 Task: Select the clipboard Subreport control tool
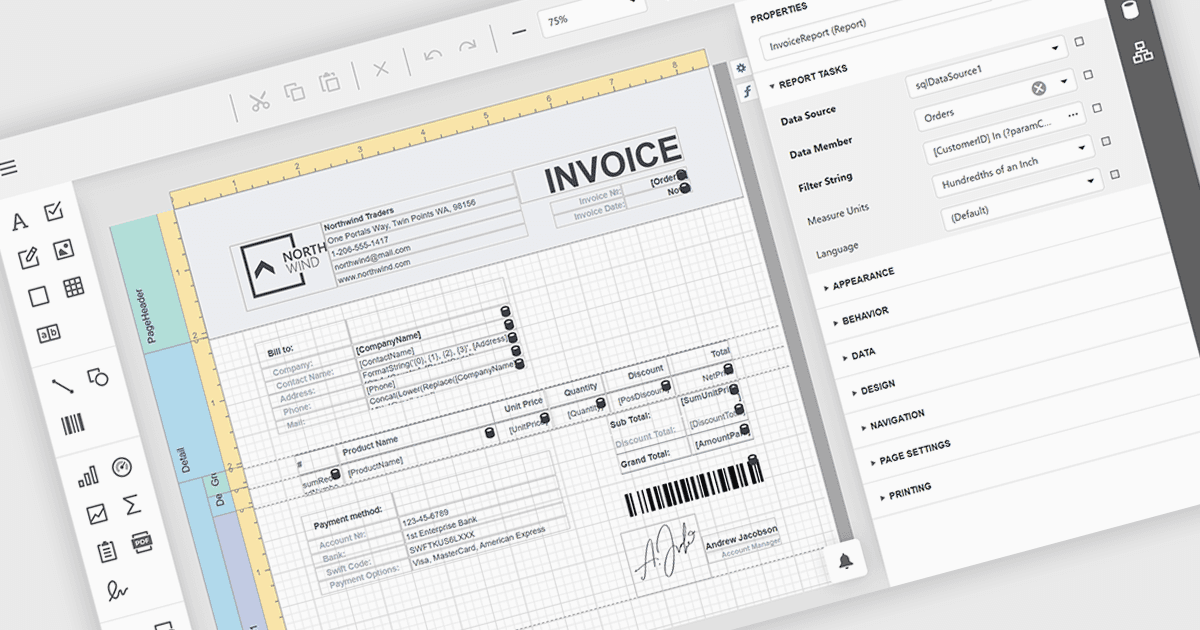coord(107,551)
